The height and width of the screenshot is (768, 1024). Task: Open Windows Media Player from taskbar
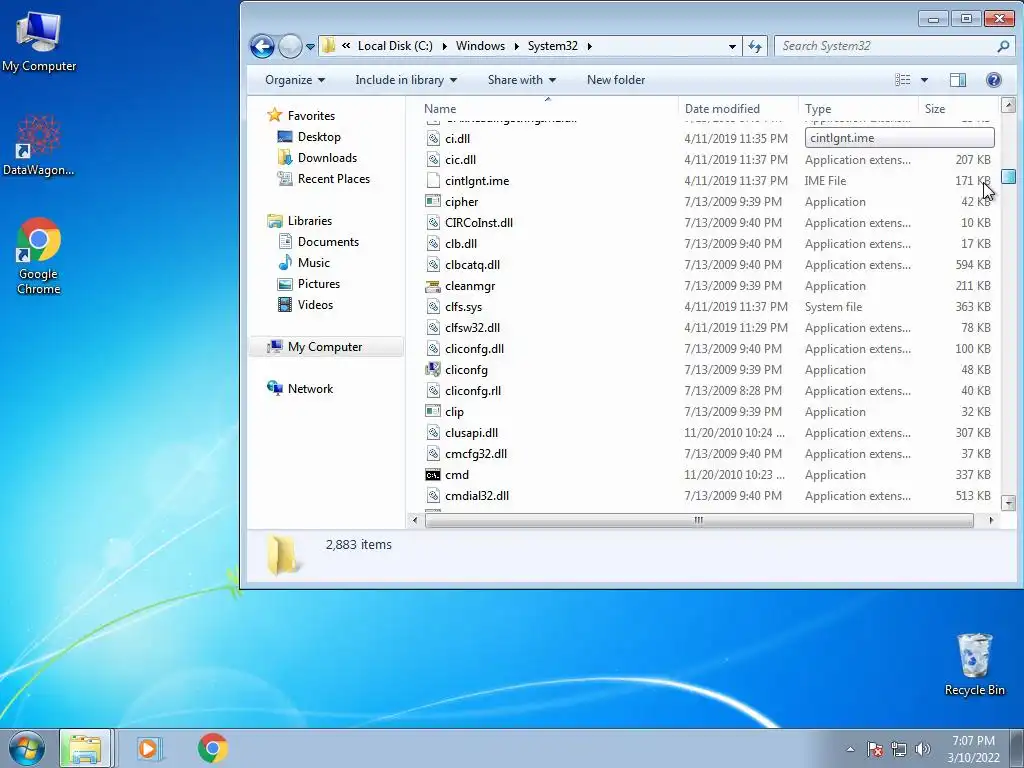[148, 748]
